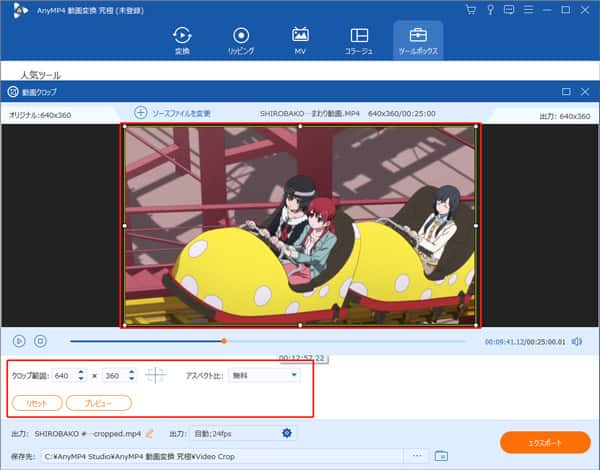This screenshot has height=470, width=600.
Task: Click the 人気ツール heading text
Action: (41, 75)
